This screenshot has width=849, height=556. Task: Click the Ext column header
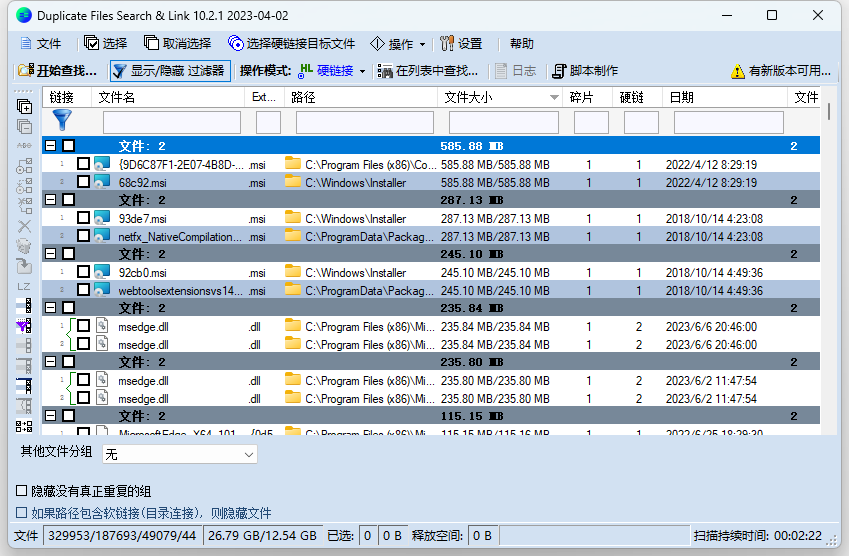(265, 97)
